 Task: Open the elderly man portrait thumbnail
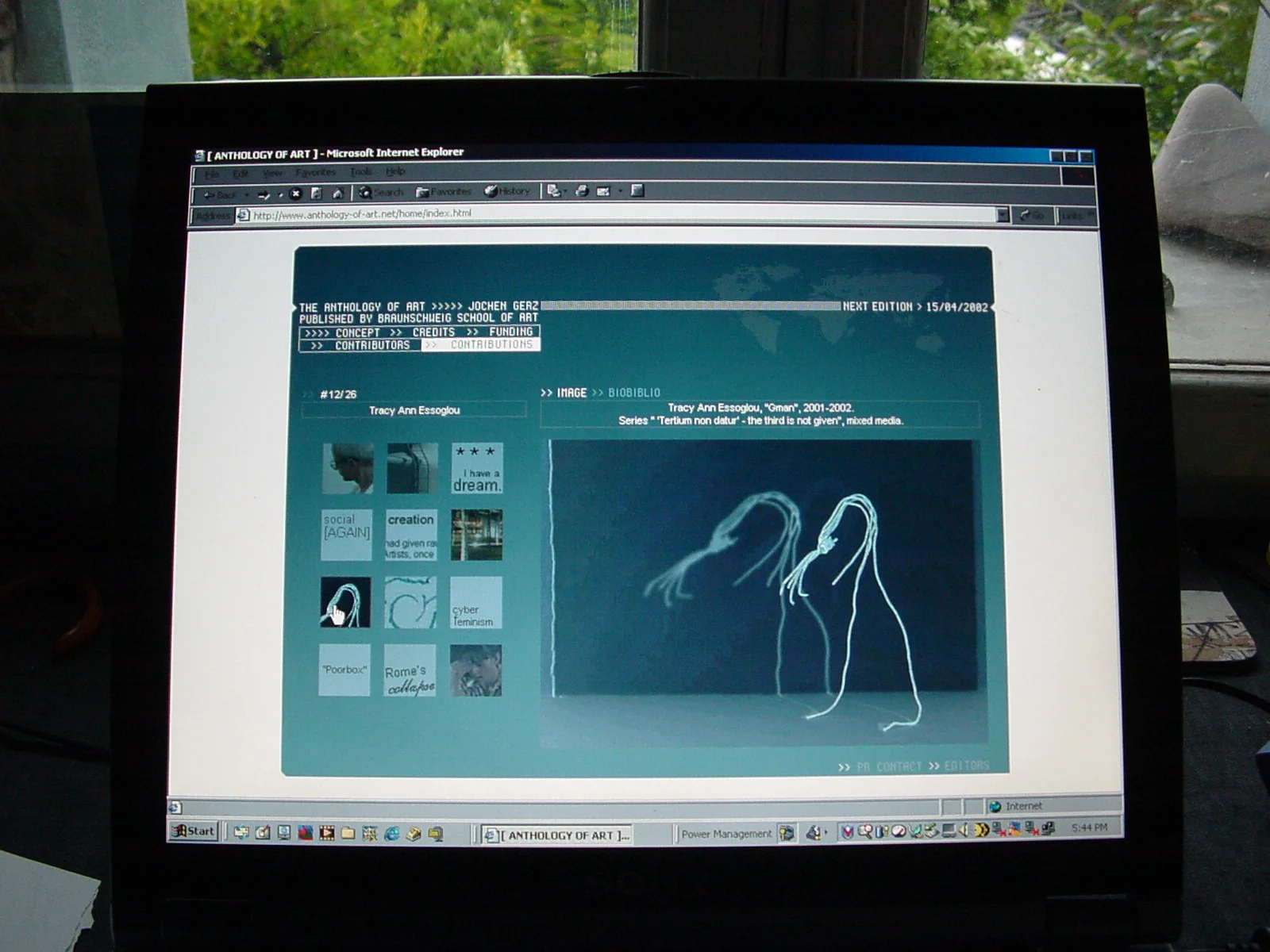(x=348, y=468)
